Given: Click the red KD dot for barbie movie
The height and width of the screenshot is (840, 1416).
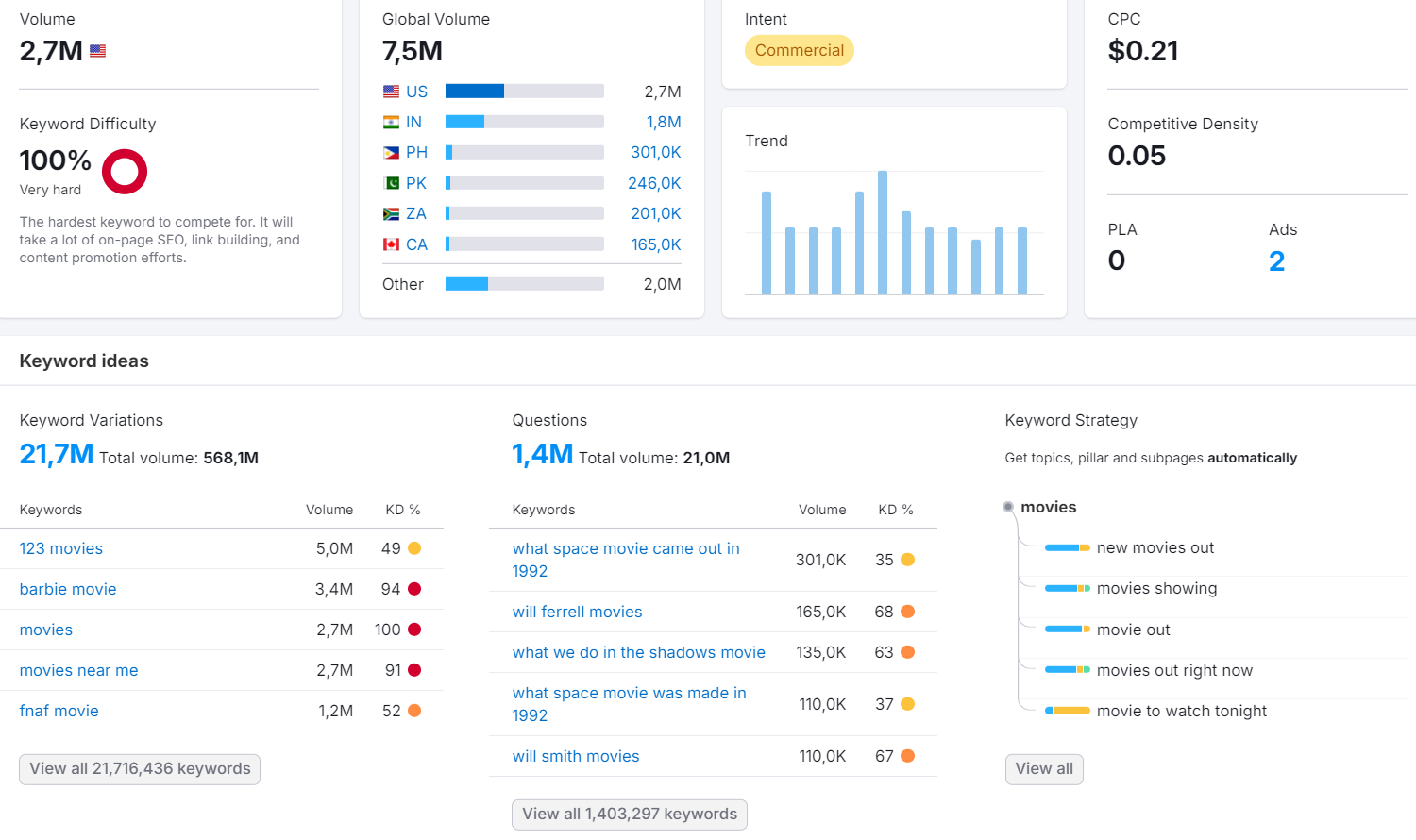Looking at the screenshot, I should (x=414, y=589).
